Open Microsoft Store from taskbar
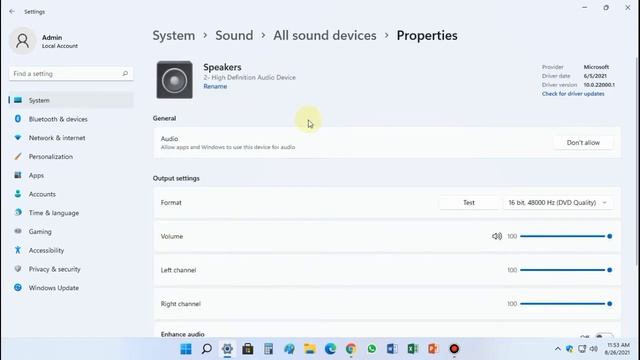This screenshot has height=360, width=640. (248, 349)
